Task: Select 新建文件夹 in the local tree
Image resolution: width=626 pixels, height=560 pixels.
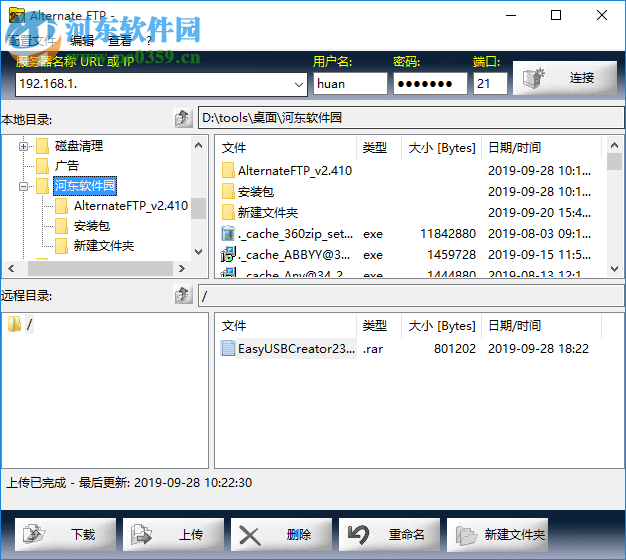Action: [104, 245]
